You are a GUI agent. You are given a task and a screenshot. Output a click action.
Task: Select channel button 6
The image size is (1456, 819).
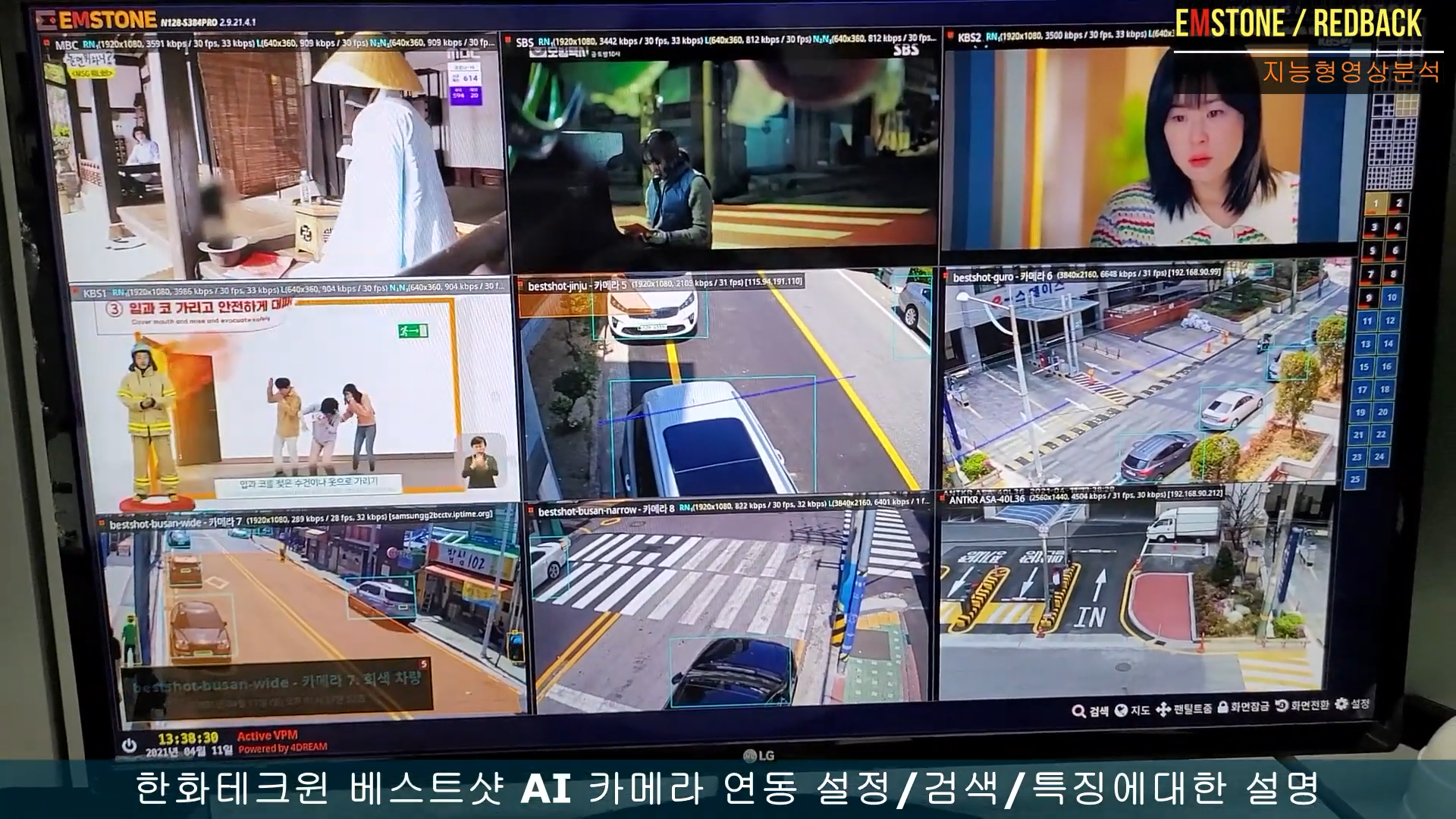[1396, 250]
